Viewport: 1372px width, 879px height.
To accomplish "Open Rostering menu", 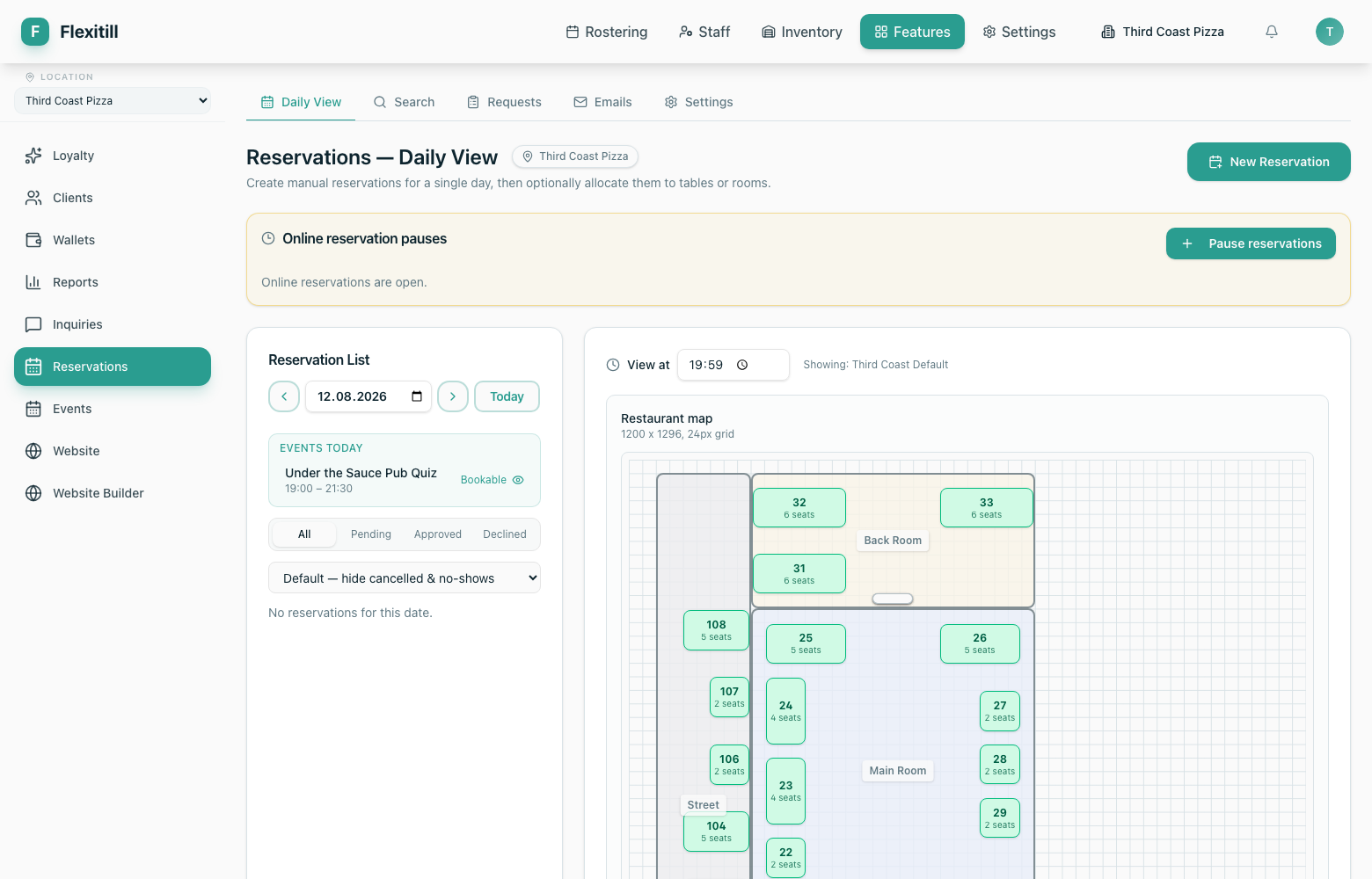I will point(607,32).
